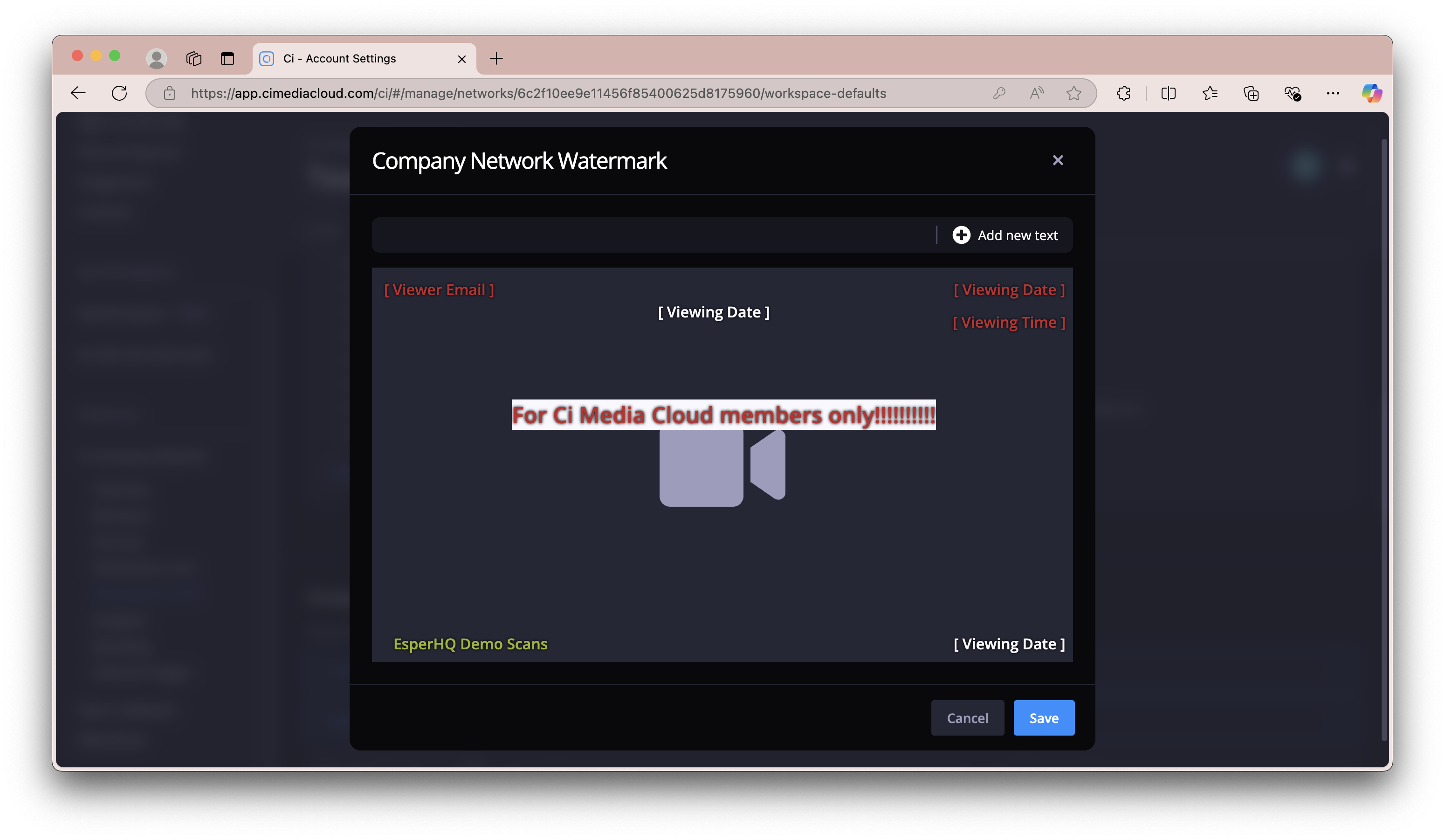Viewport: 1445px width, 840px height.
Task: Click the empty watermark toolbar field
Action: tap(654, 235)
